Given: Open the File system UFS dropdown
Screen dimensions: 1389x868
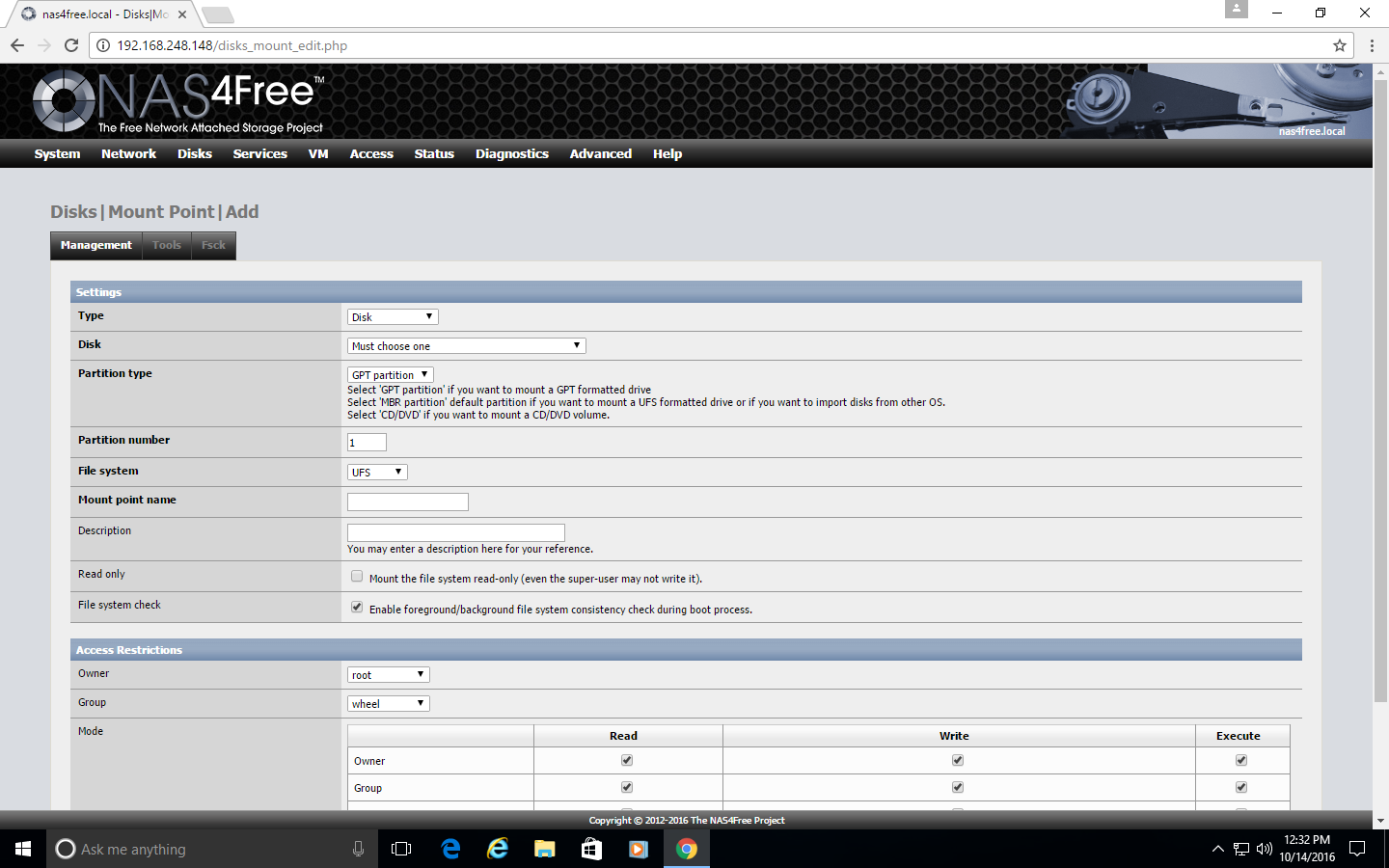Looking at the screenshot, I should (377, 473).
